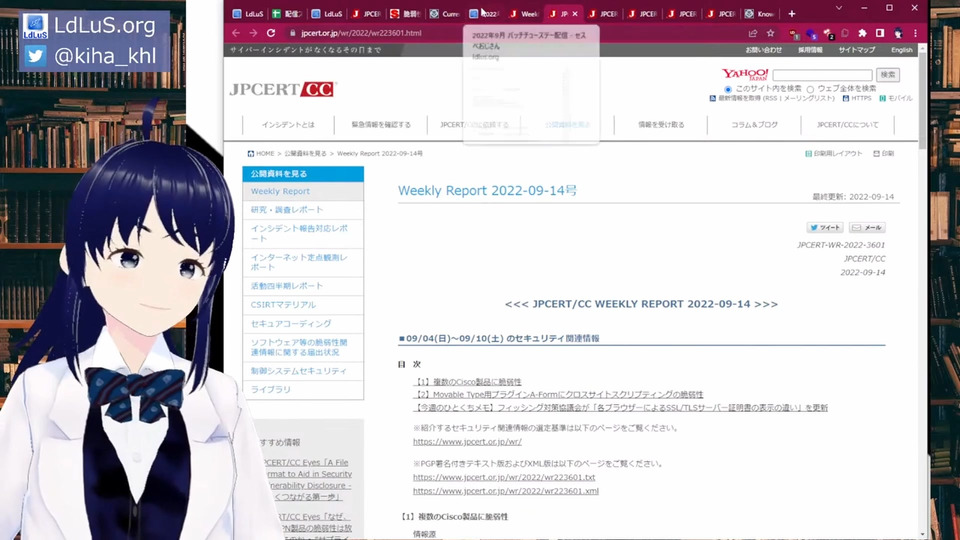
Task: Open セキュアコーディング sidebar item
Action: pyautogui.click(x=303, y=324)
